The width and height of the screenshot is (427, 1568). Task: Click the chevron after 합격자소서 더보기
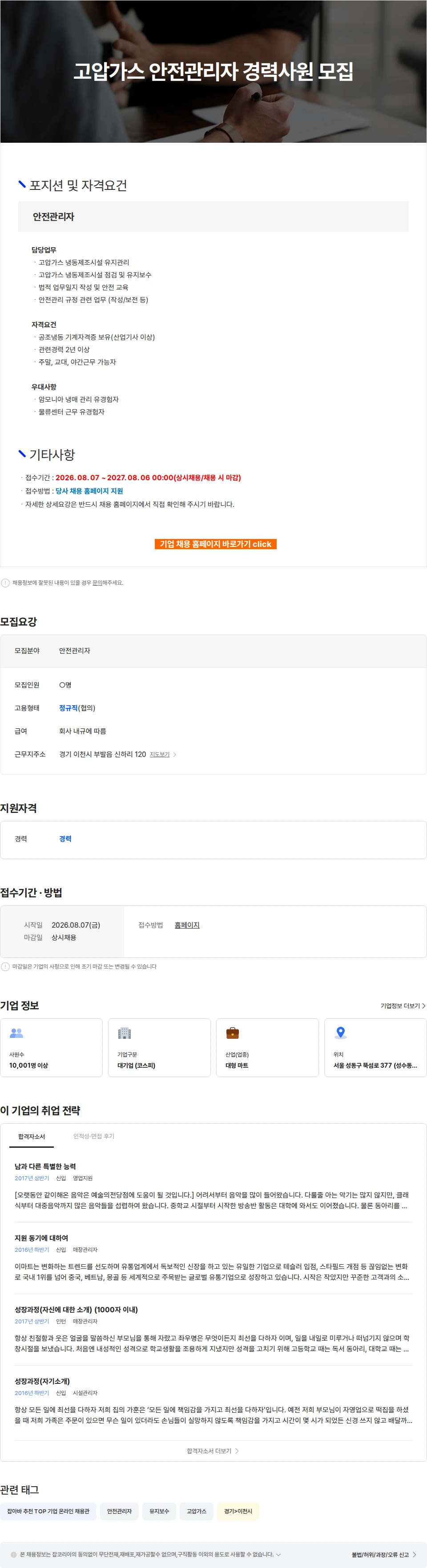[237, 1451]
